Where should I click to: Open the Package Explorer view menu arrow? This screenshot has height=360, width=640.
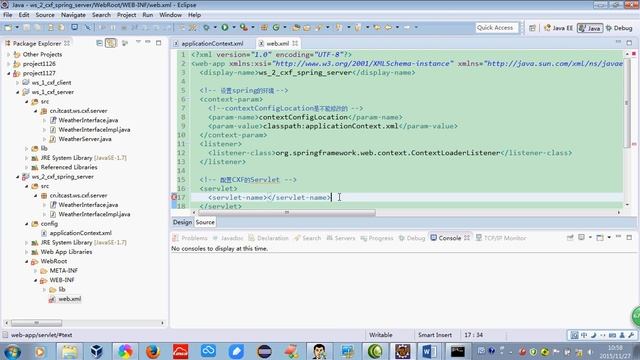(x=138, y=42)
